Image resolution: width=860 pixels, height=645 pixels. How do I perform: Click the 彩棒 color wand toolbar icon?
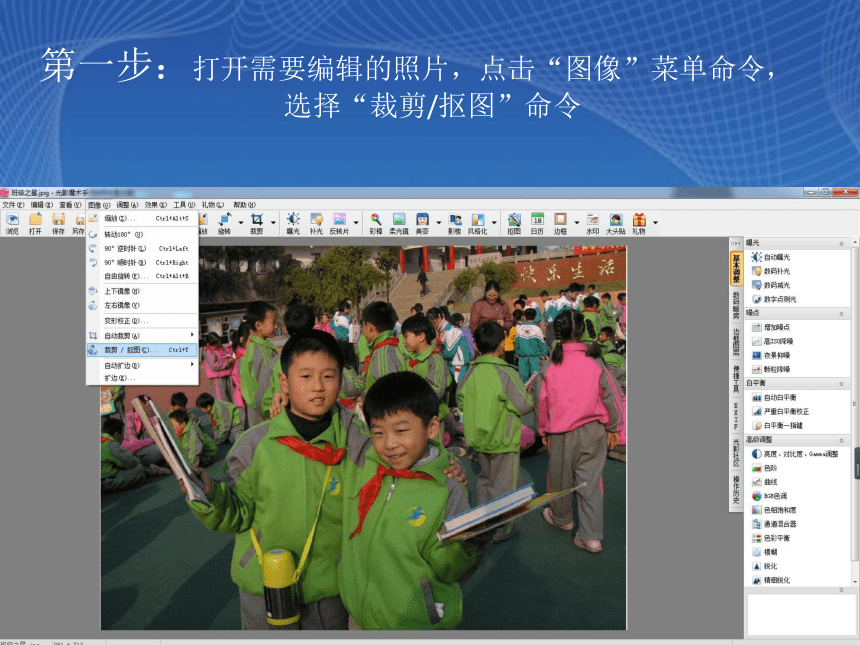376,223
